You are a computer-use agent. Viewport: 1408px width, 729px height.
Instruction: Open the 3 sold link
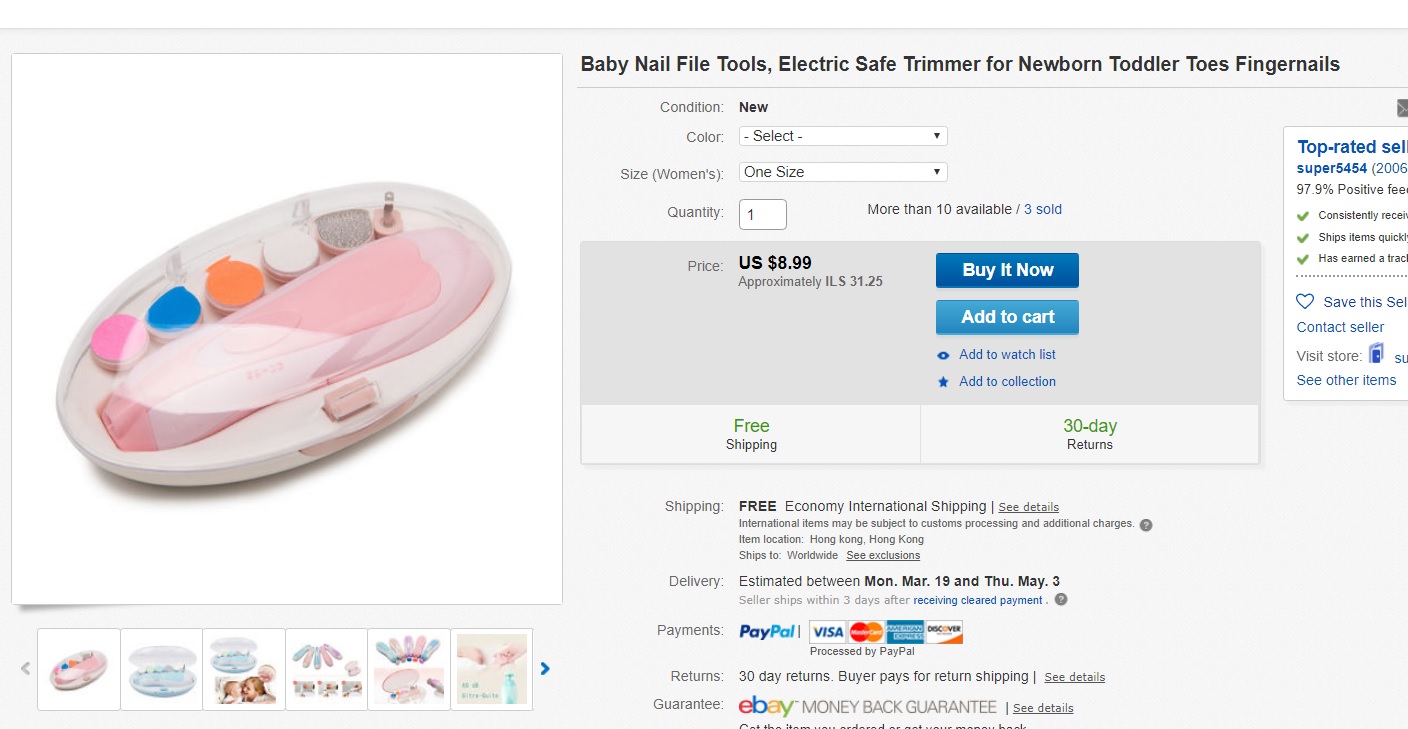(1043, 209)
